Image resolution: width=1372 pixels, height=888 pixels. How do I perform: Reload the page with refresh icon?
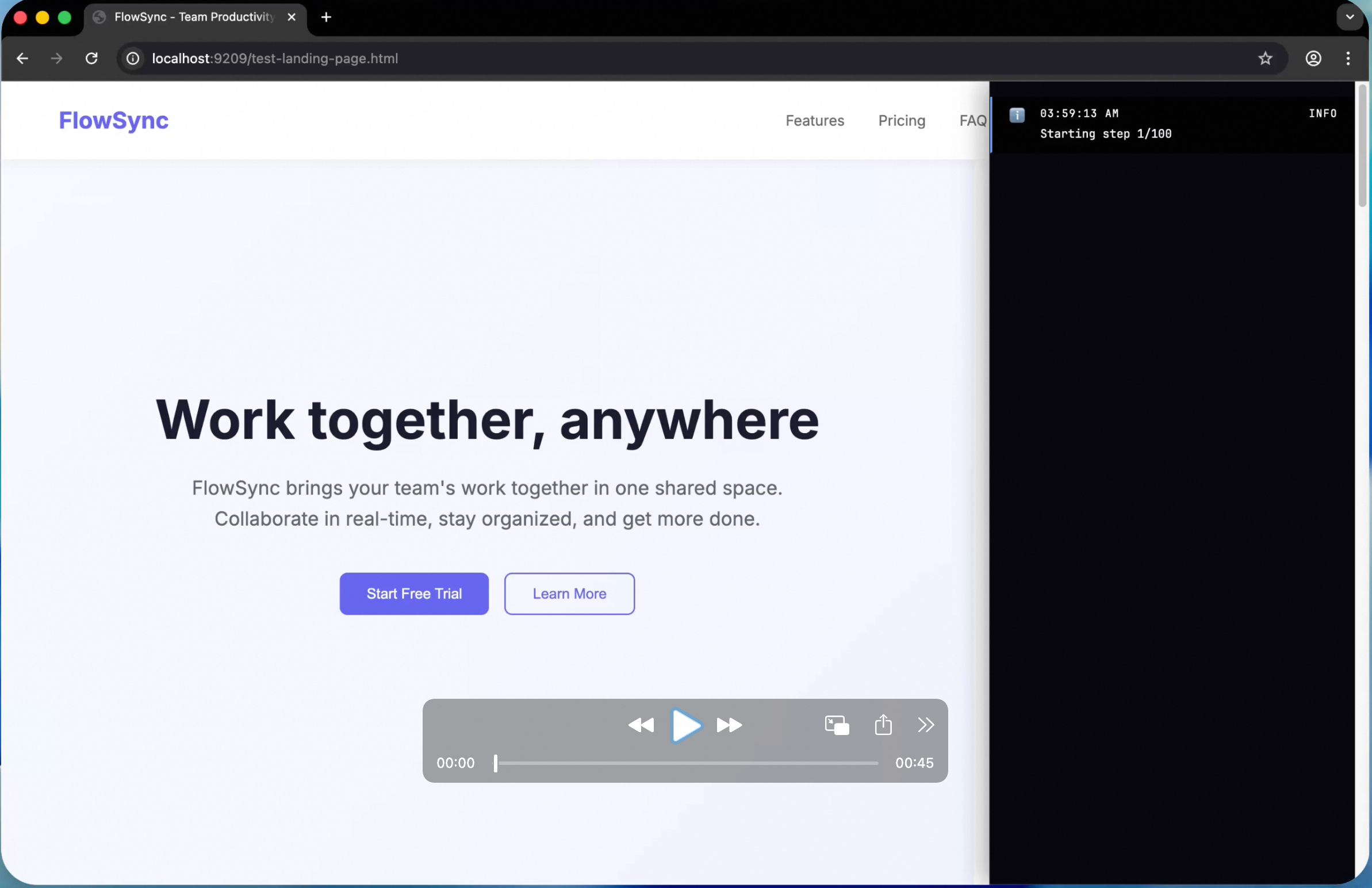tap(91, 58)
